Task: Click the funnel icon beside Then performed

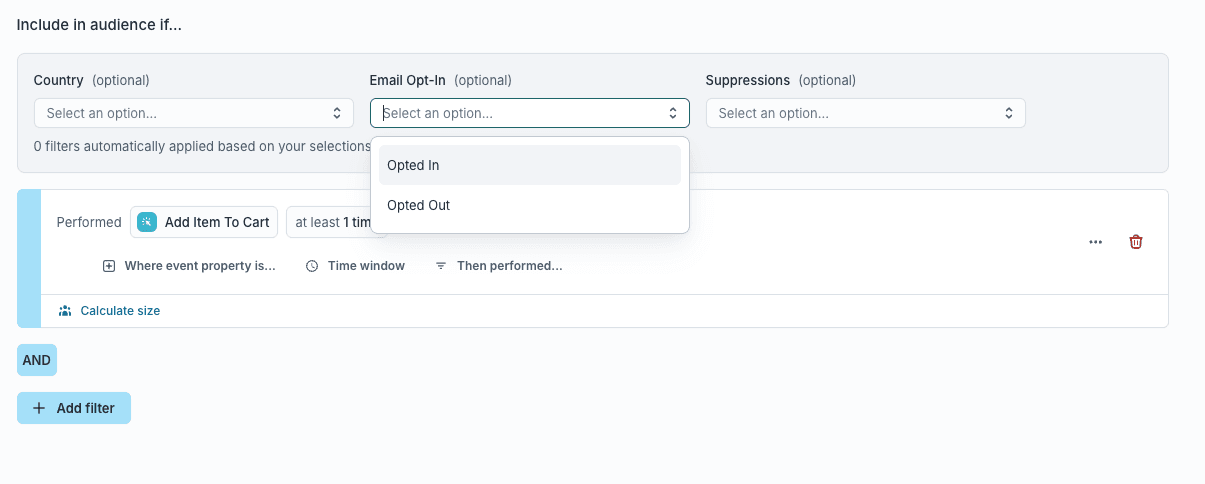Action: click(441, 266)
